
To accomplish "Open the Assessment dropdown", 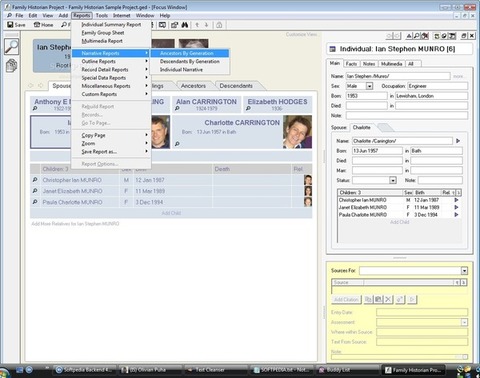I will (464, 322).
